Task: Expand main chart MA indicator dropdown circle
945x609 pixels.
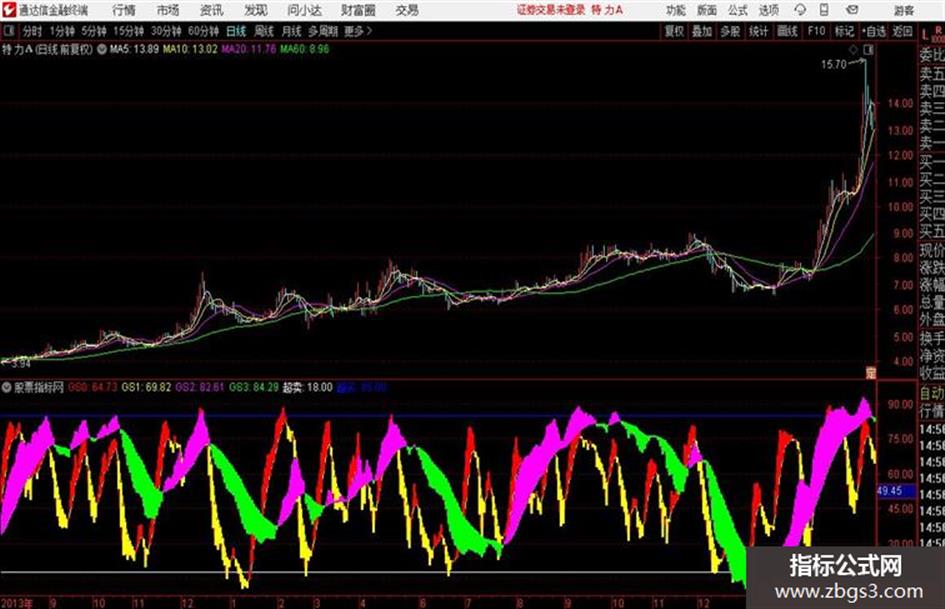Action: (101, 49)
